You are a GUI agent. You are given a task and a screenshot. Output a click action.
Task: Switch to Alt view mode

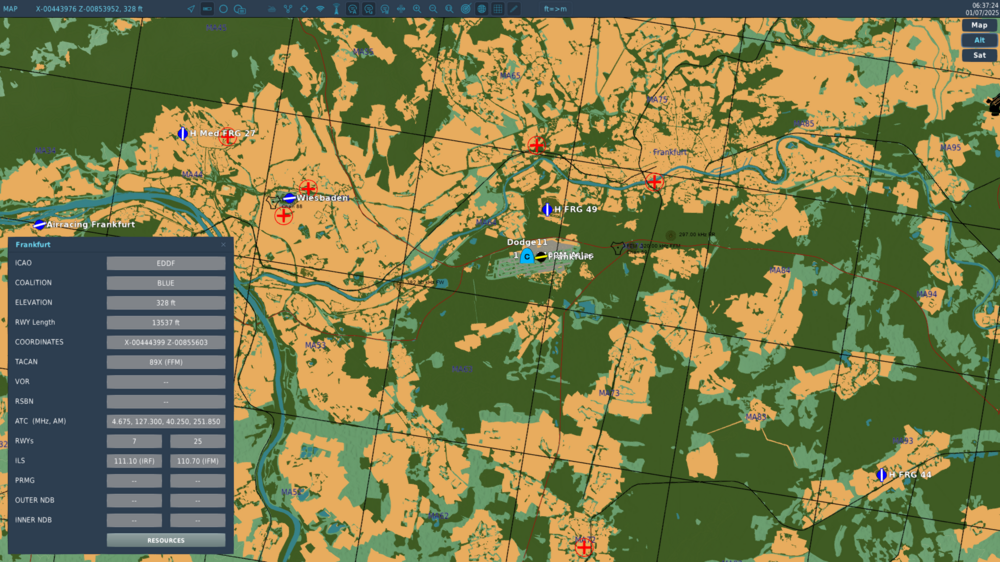[x=979, y=40]
